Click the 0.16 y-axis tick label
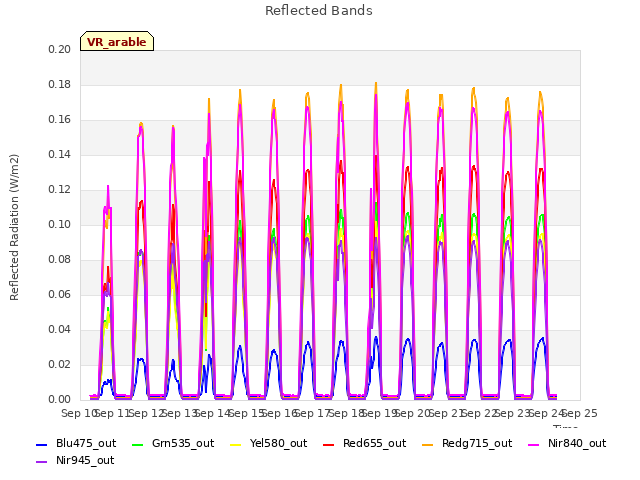 point(60,120)
